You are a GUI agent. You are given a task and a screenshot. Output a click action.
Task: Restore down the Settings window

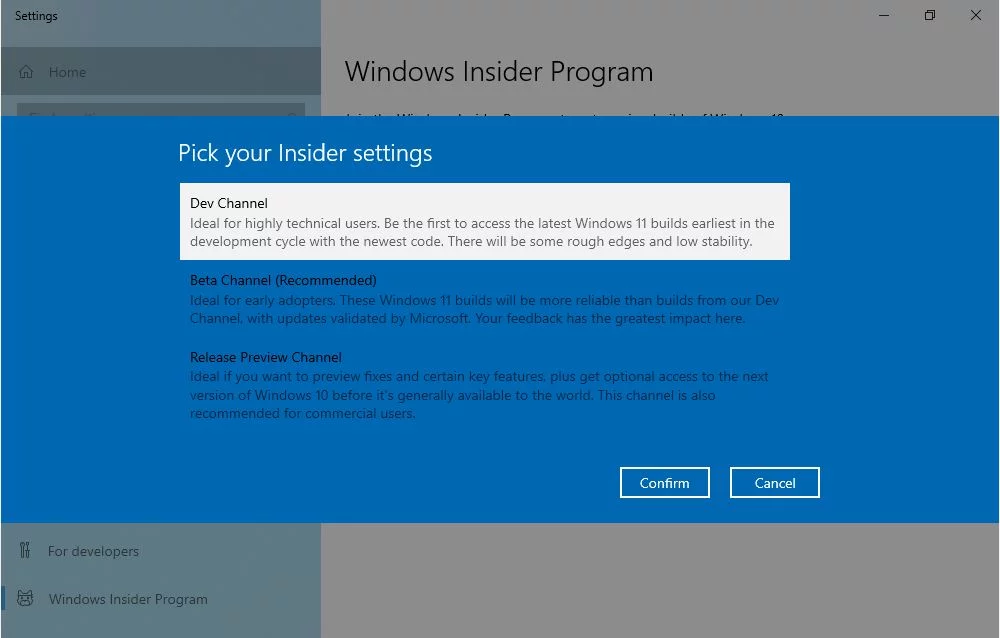tap(930, 15)
